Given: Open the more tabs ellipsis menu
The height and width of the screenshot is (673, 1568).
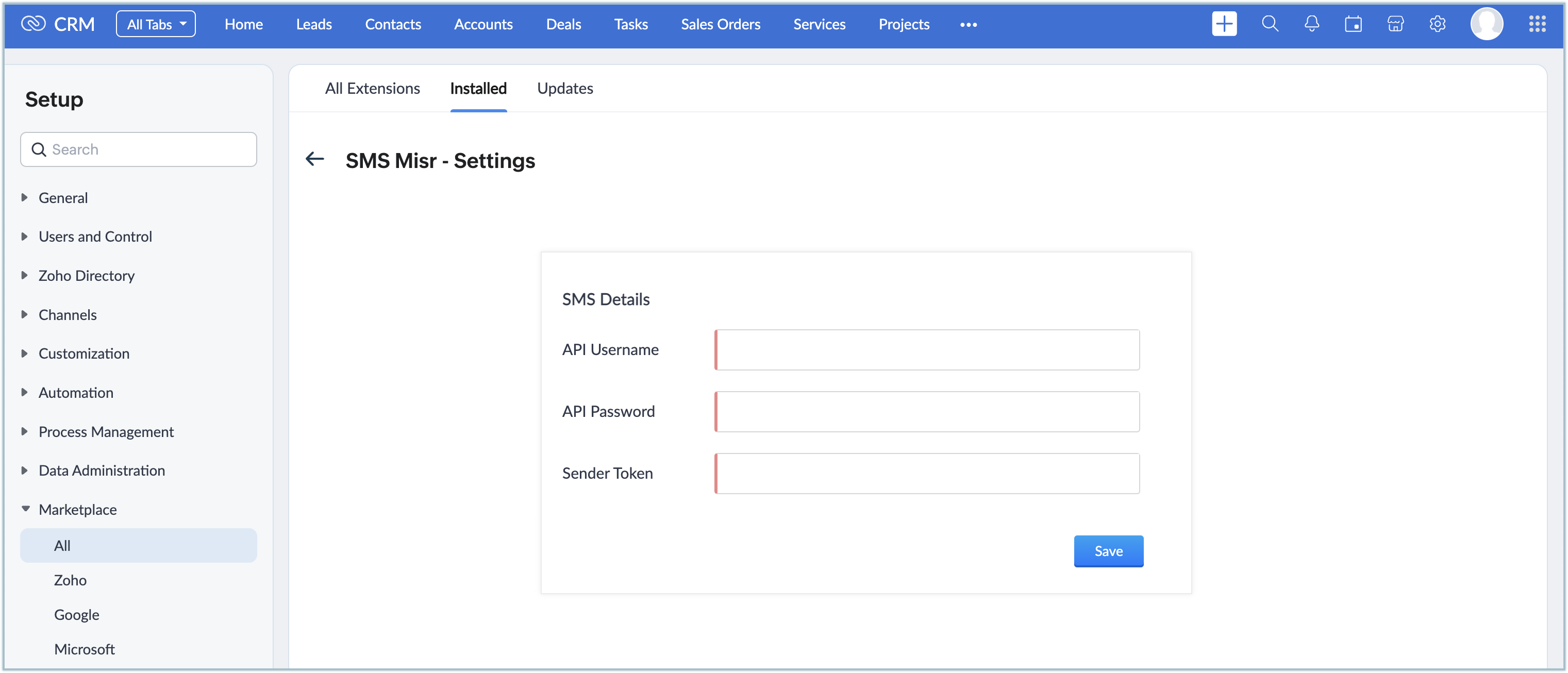Looking at the screenshot, I should tap(968, 25).
